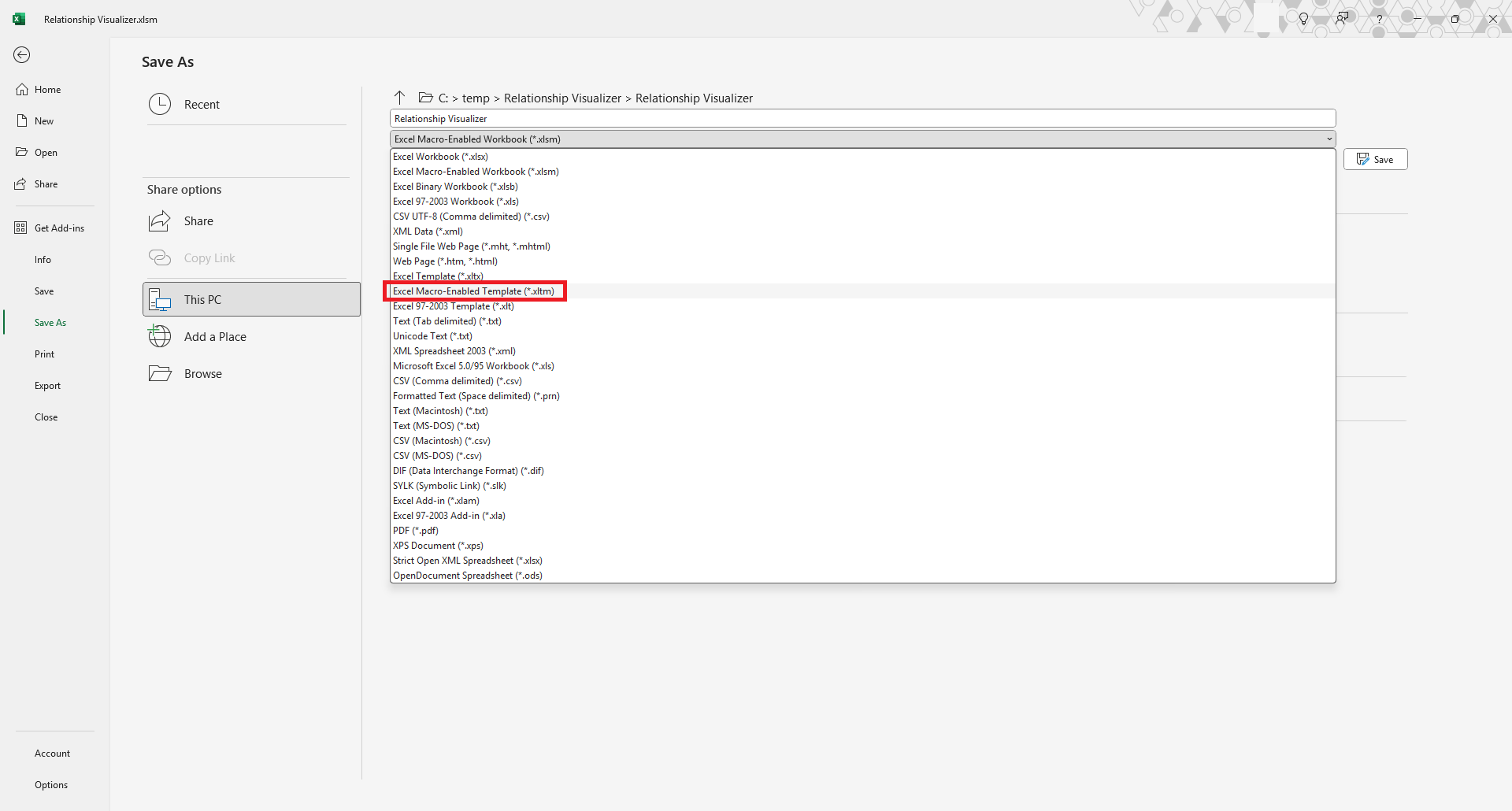Click the up-one-folder arrow icon
This screenshot has width=1512, height=811.
399,98
